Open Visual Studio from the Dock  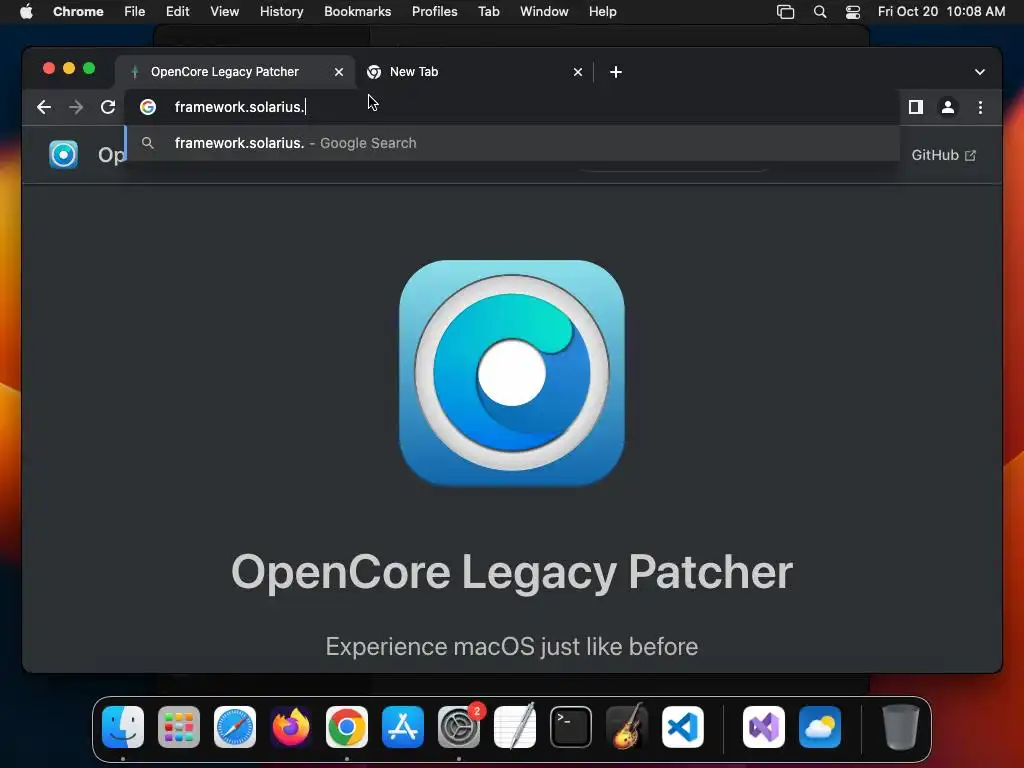763,727
